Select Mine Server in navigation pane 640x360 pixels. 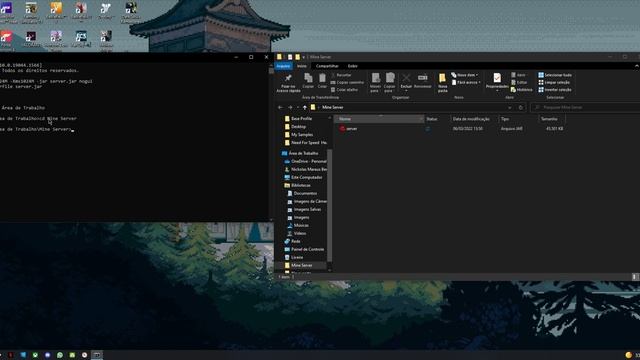[x=302, y=265]
